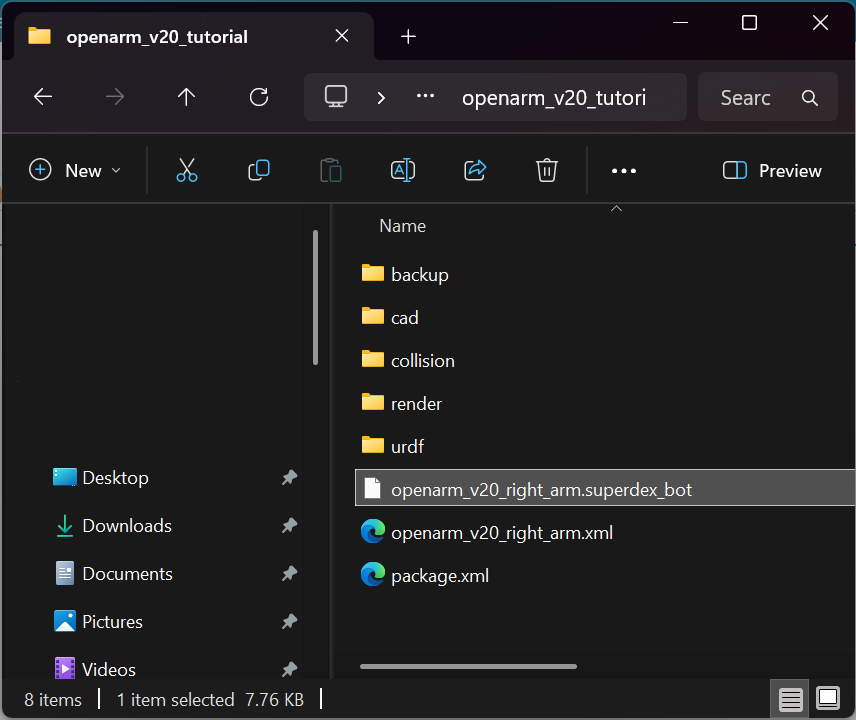Click the Search box
This screenshot has height=720, width=856.
point(767,97)
